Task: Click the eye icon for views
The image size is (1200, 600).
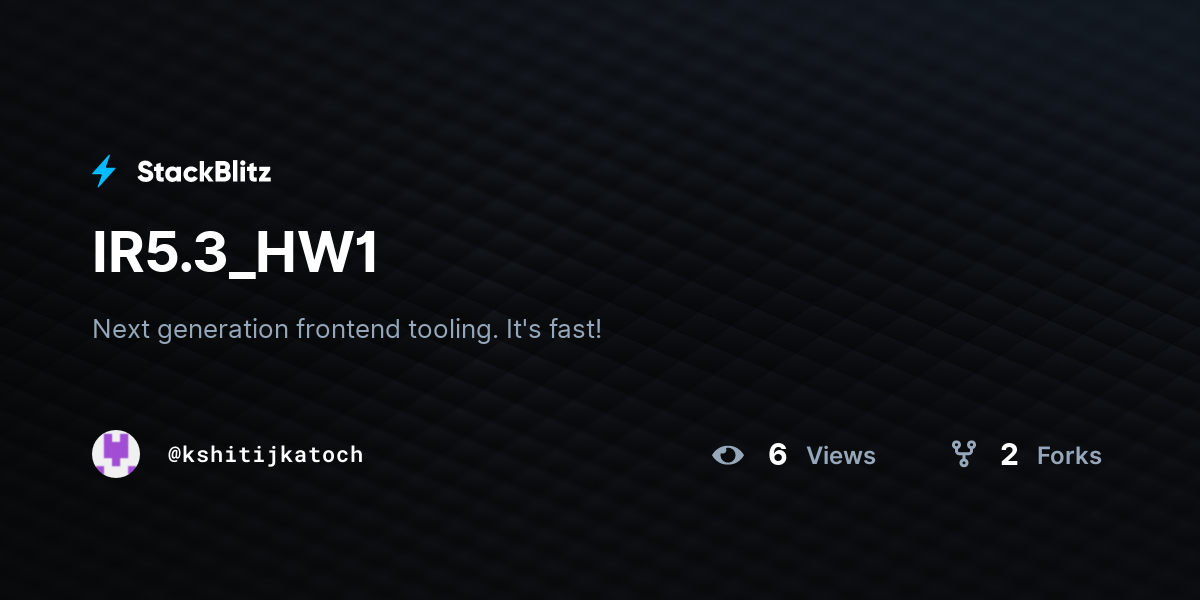Action: pos(728,456)
